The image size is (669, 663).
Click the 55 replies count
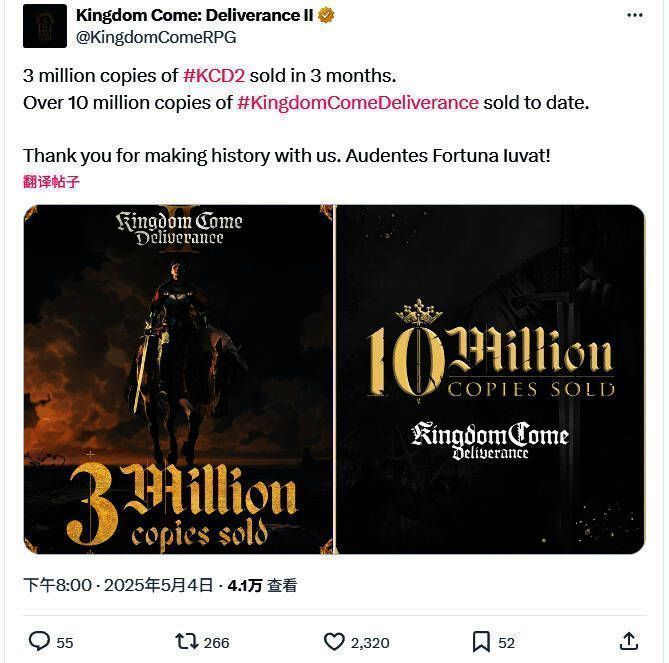point(64,642)
